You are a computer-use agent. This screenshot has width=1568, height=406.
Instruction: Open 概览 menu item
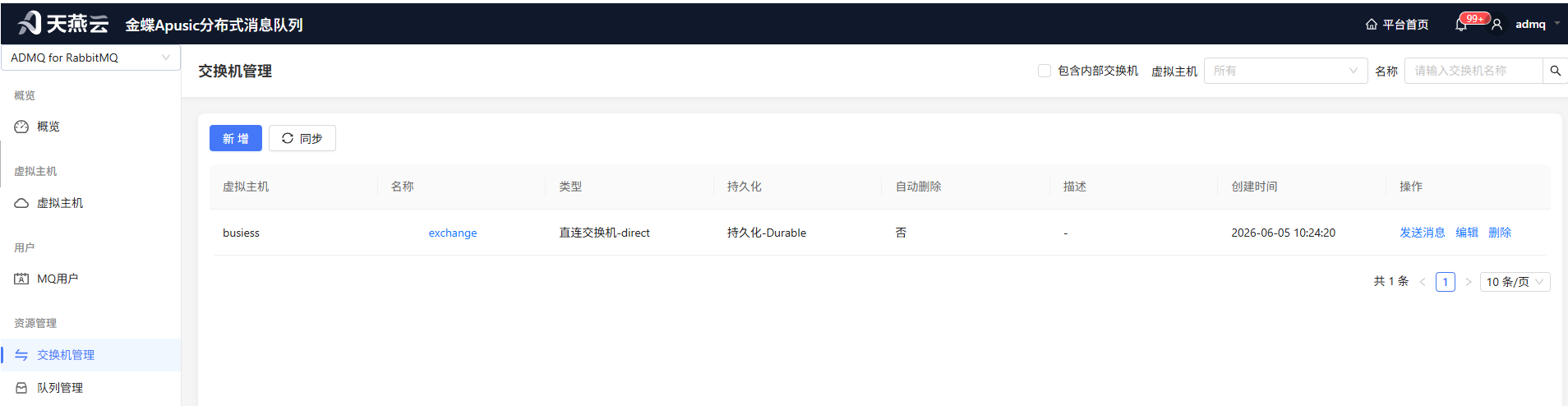90,127
